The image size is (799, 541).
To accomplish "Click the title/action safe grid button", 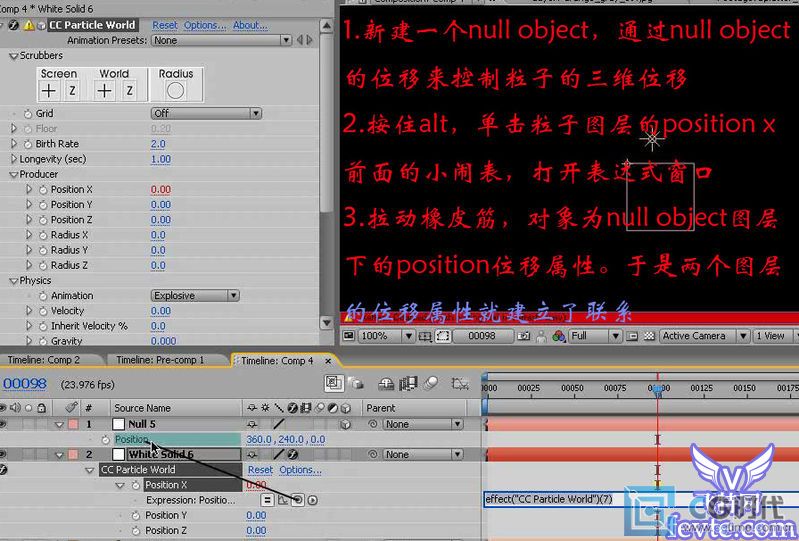I will tap(424, 336).
